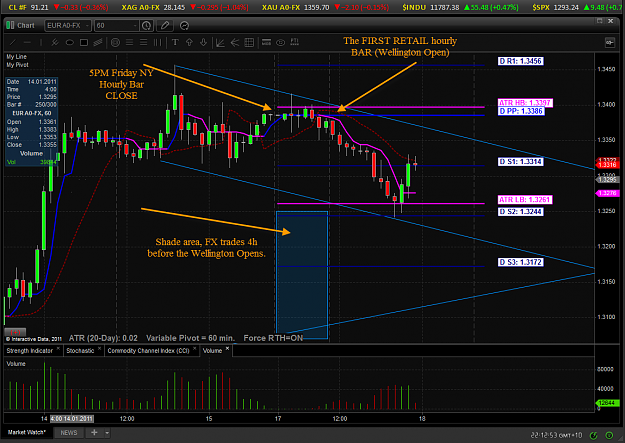The width and height of the screenshot is (625, 443).
Task: Click the XAU A0-FX ticker quote
Action: click(x=325, y=7)
